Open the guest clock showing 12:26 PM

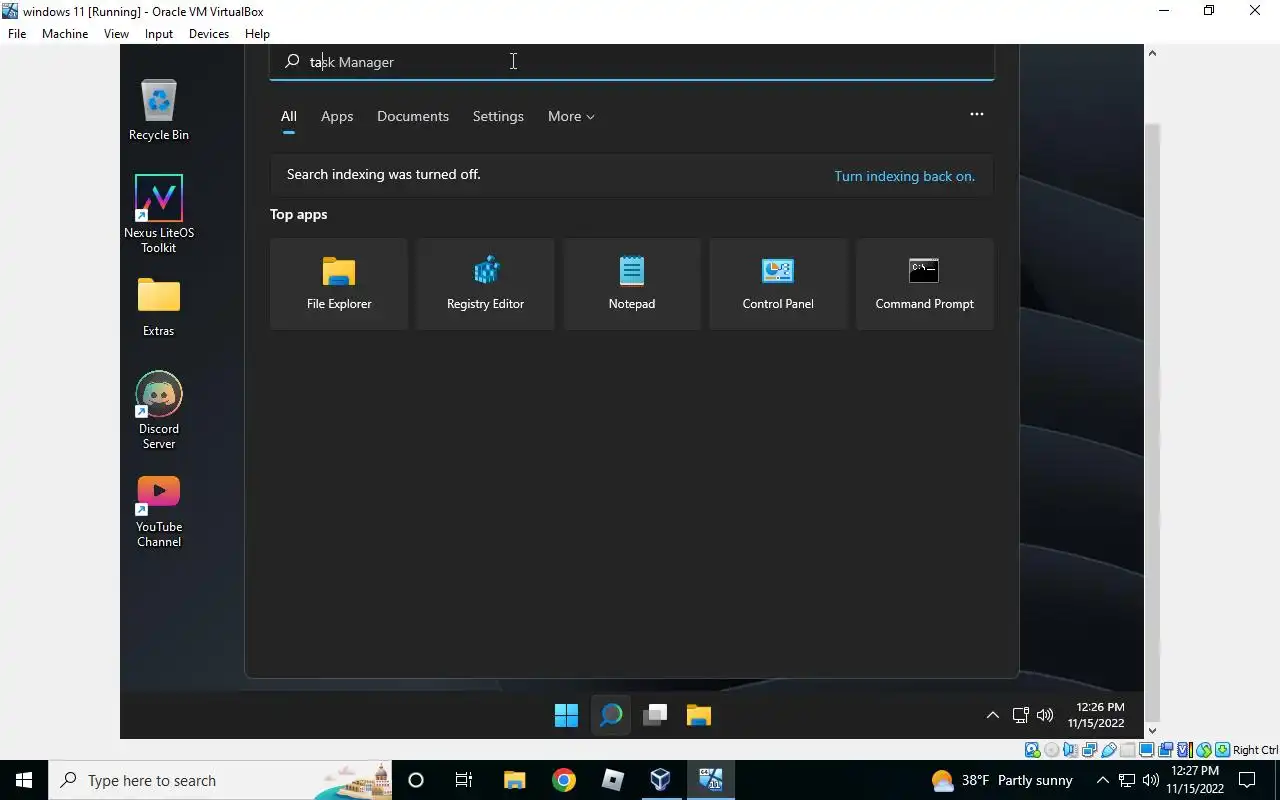(x=1096, y=715)
